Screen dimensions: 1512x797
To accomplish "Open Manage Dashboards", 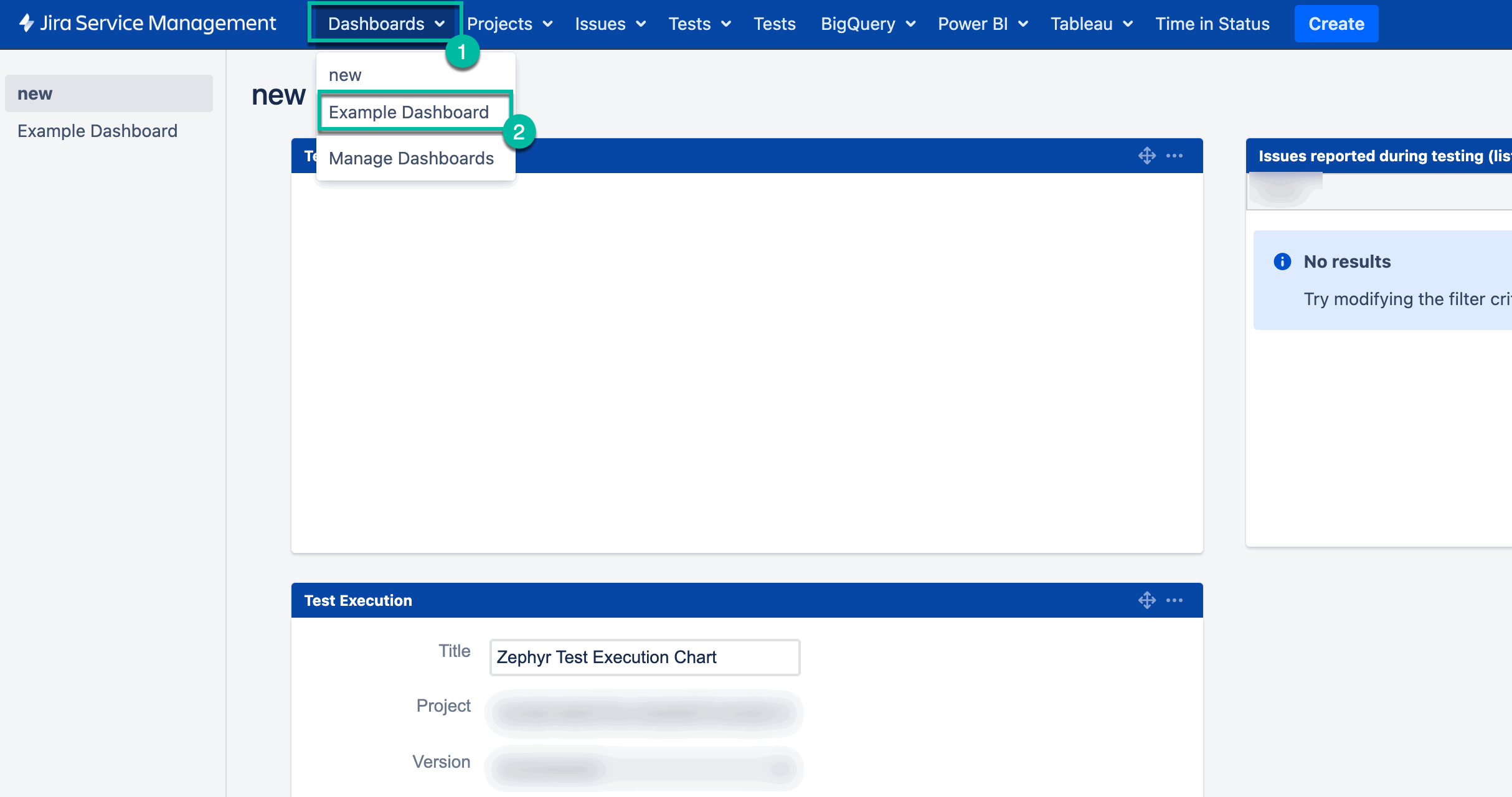I will (411, 158).
